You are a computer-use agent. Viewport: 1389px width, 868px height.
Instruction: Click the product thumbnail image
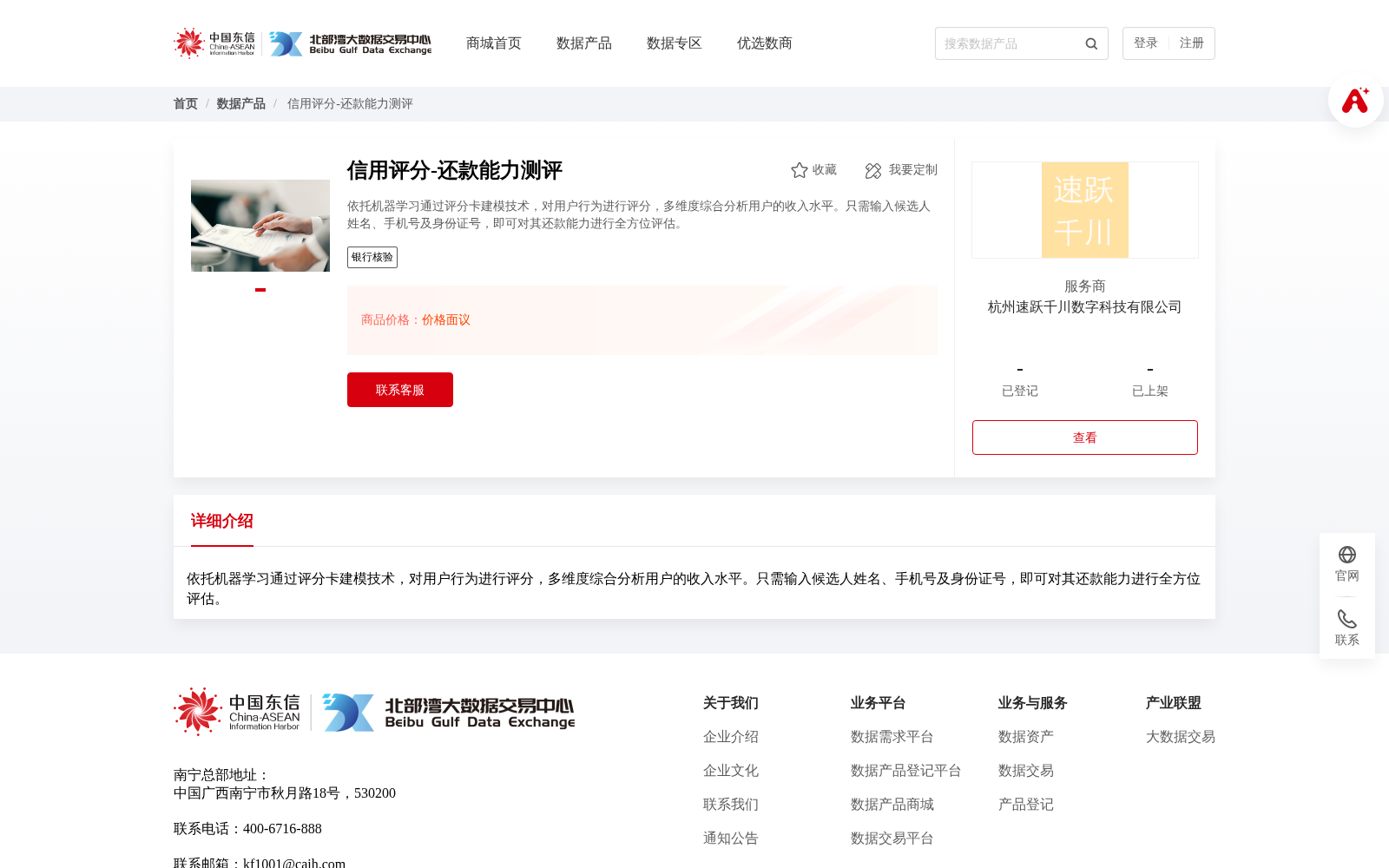click(x=260, y=226)
